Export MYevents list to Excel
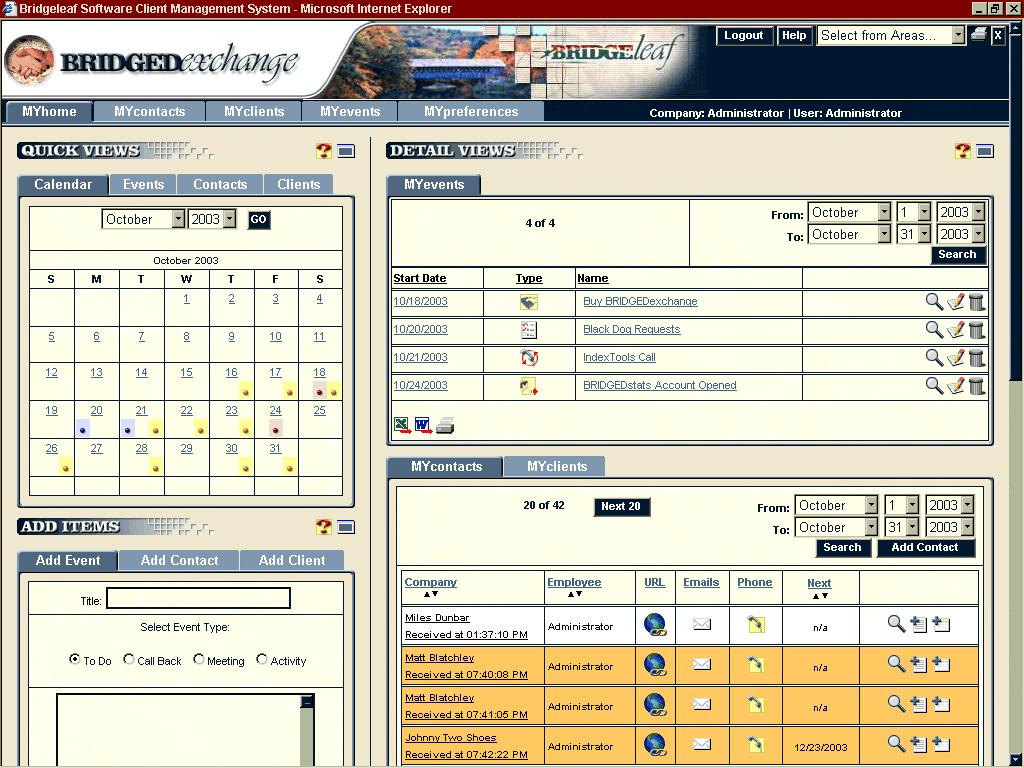 coord(402,426)
